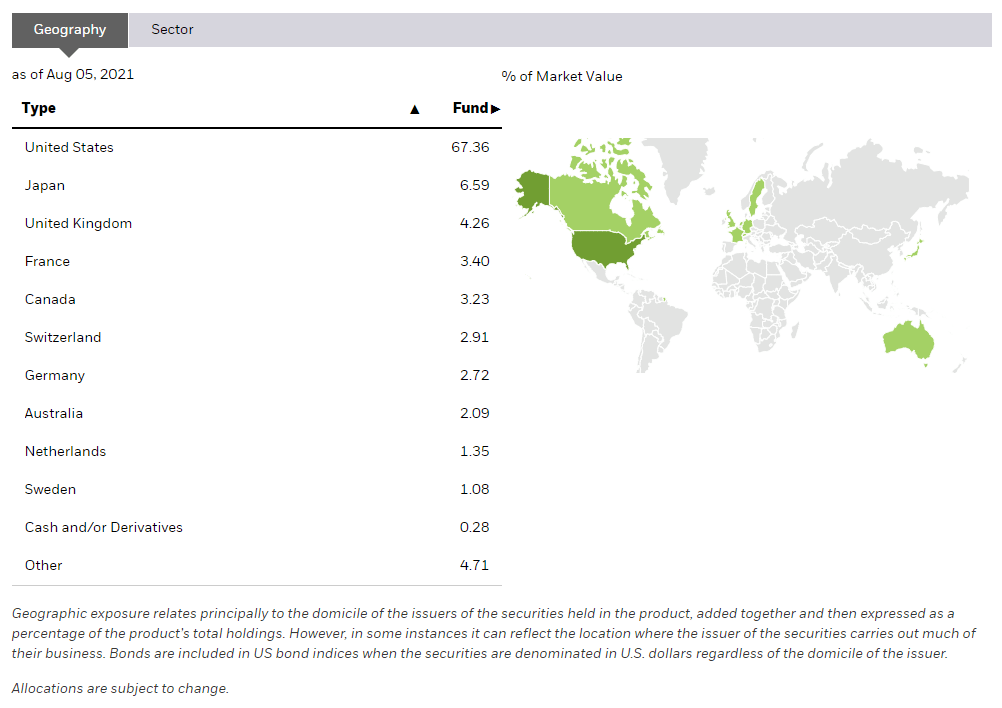Click the value 67.36
The image size is (1002, 708).
point(470,148)
